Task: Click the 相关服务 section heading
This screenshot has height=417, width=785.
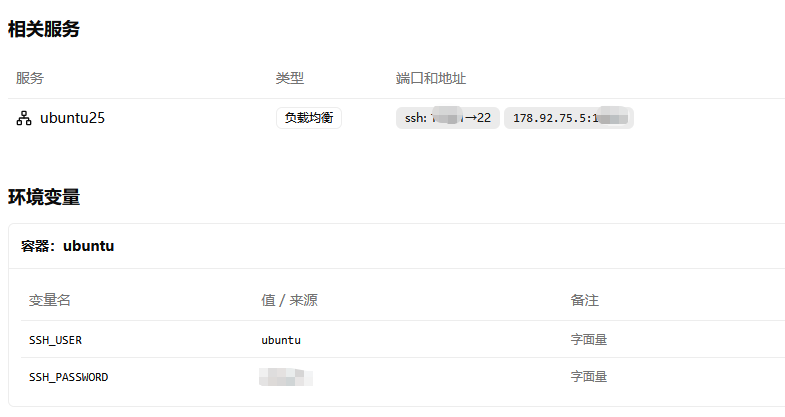Action: tap(44, 29)
